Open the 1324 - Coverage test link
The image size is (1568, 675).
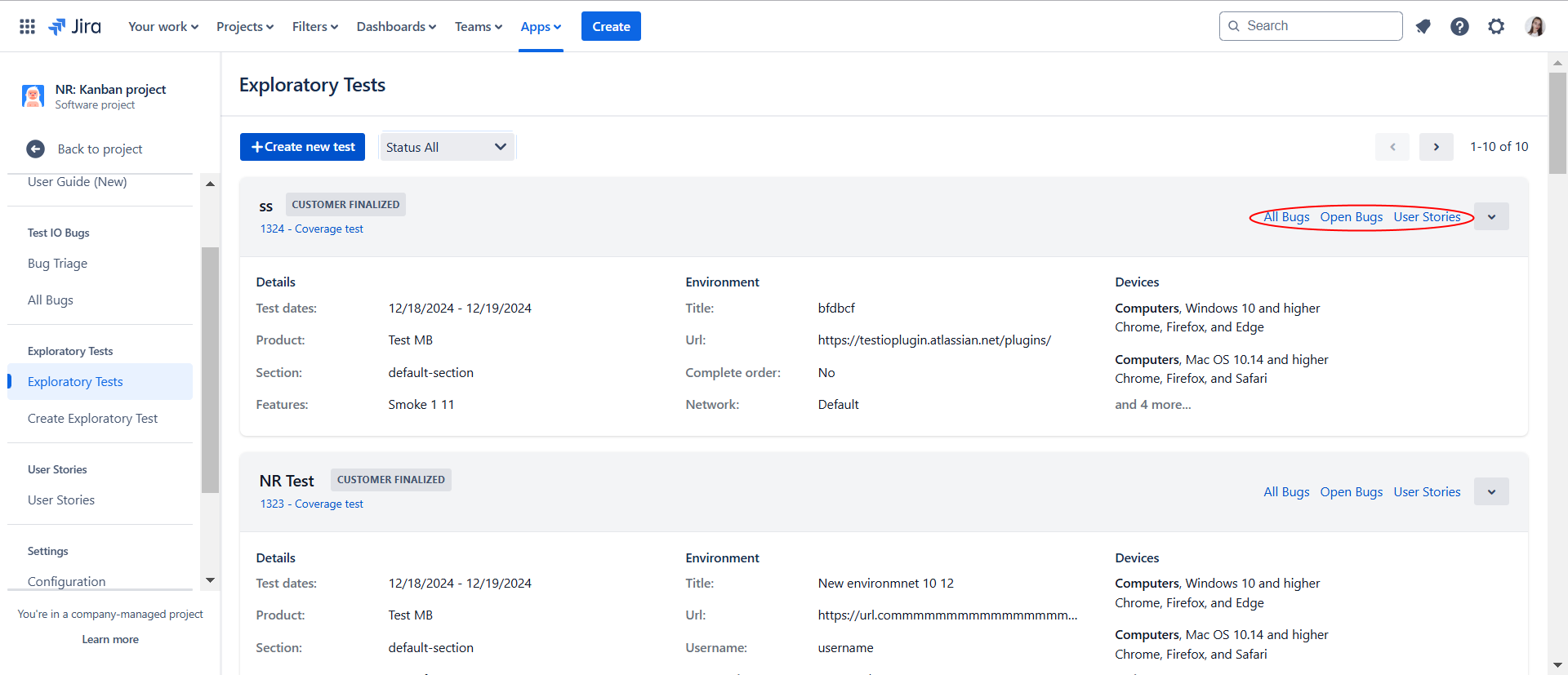point(312,229)
